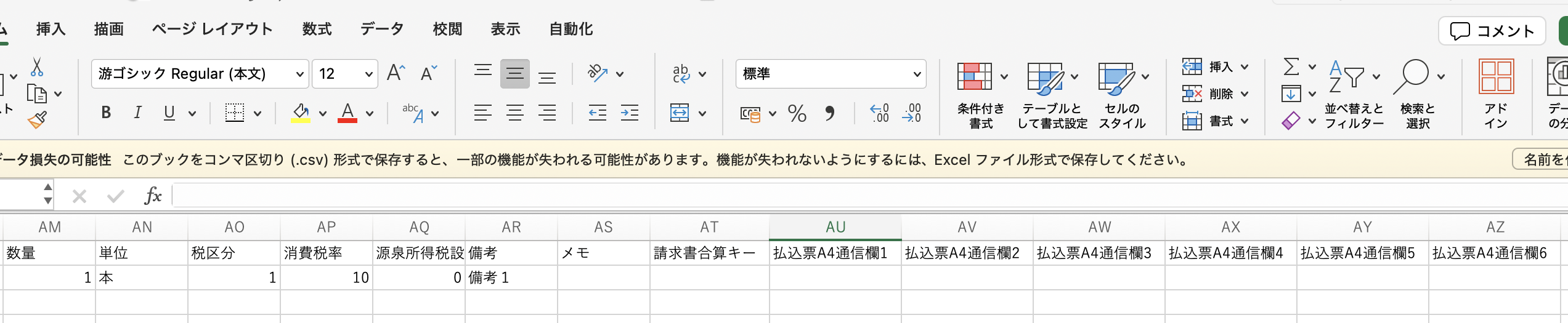This screenshot has height=323, width=1568.
Task: Apply cell borders icon
Action: [x=235, y=113]
